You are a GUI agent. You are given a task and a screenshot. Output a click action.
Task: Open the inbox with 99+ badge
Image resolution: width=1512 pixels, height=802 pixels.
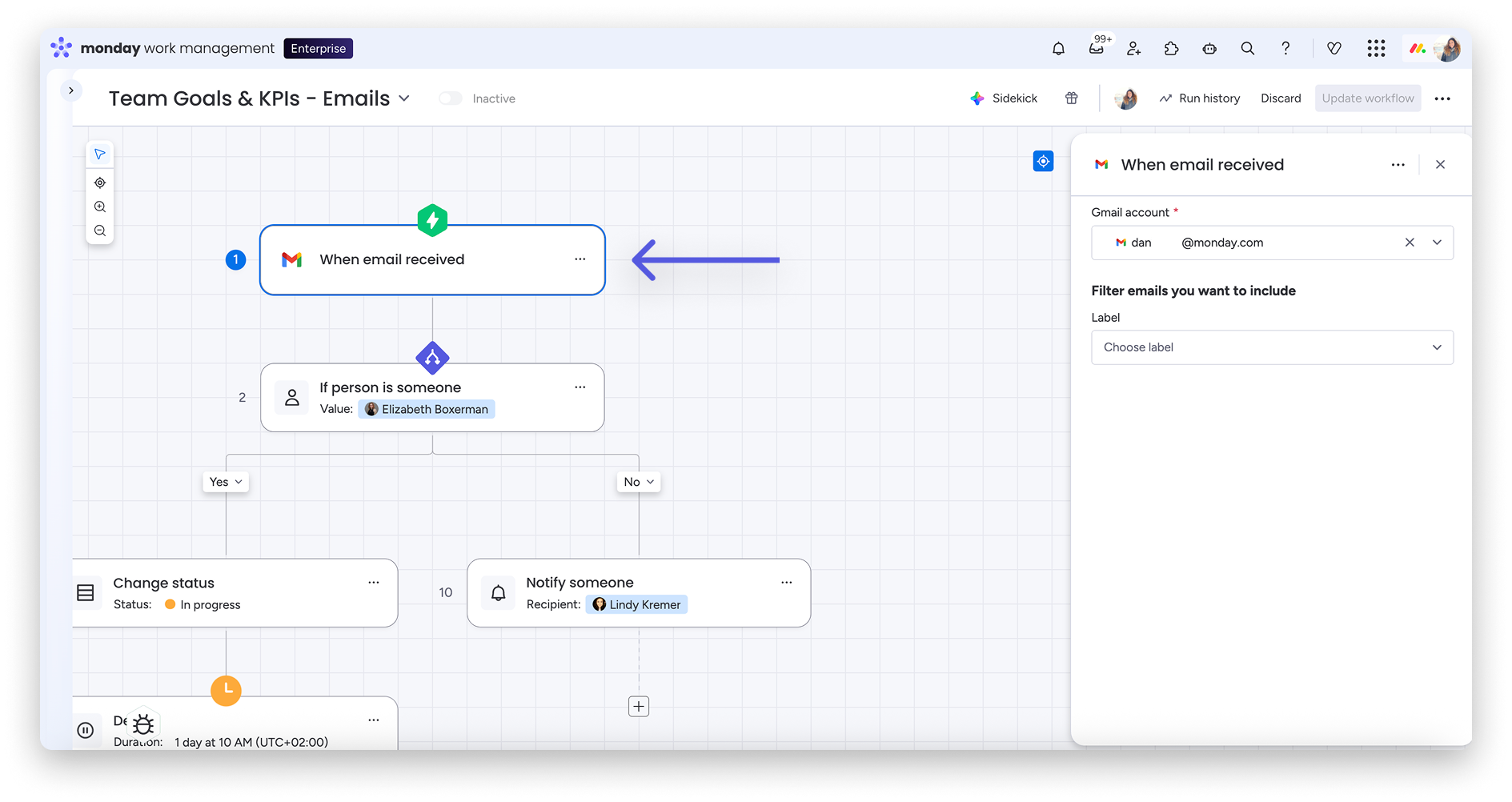coord(1097,47)
